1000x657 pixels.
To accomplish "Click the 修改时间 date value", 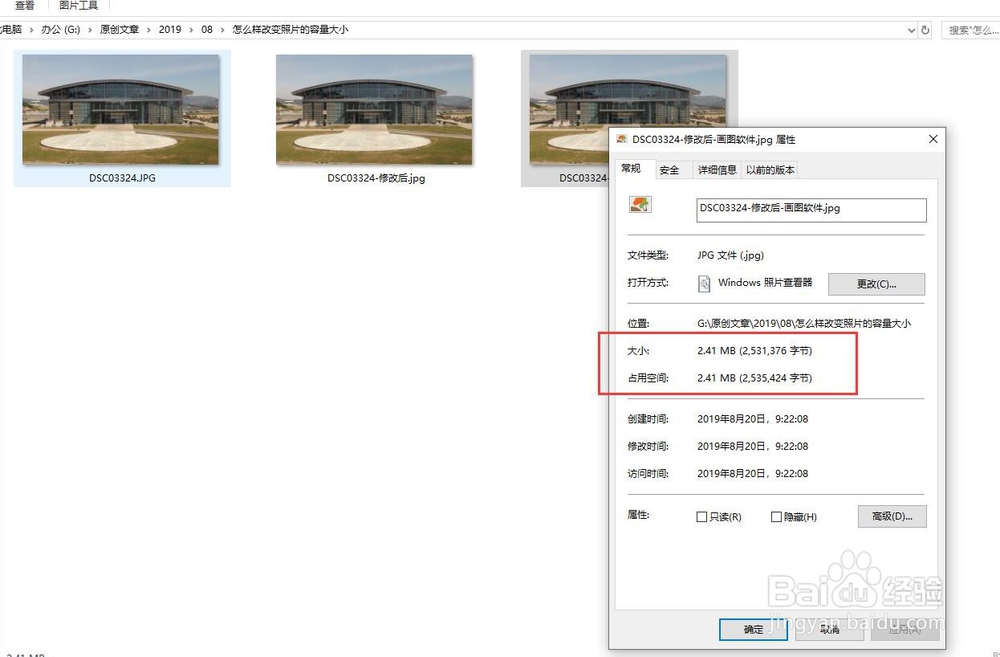I will pos(753,447).
